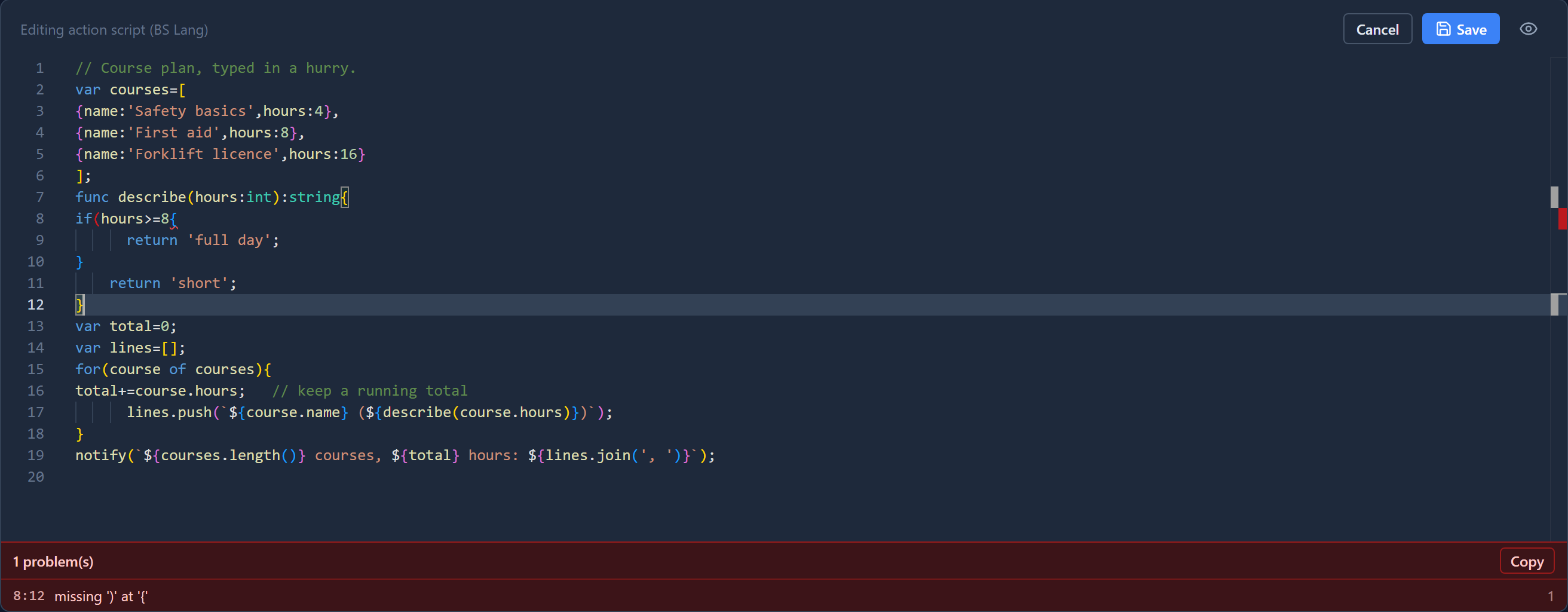
Task: Click the return 'short' statement
Action: (173, 283)
